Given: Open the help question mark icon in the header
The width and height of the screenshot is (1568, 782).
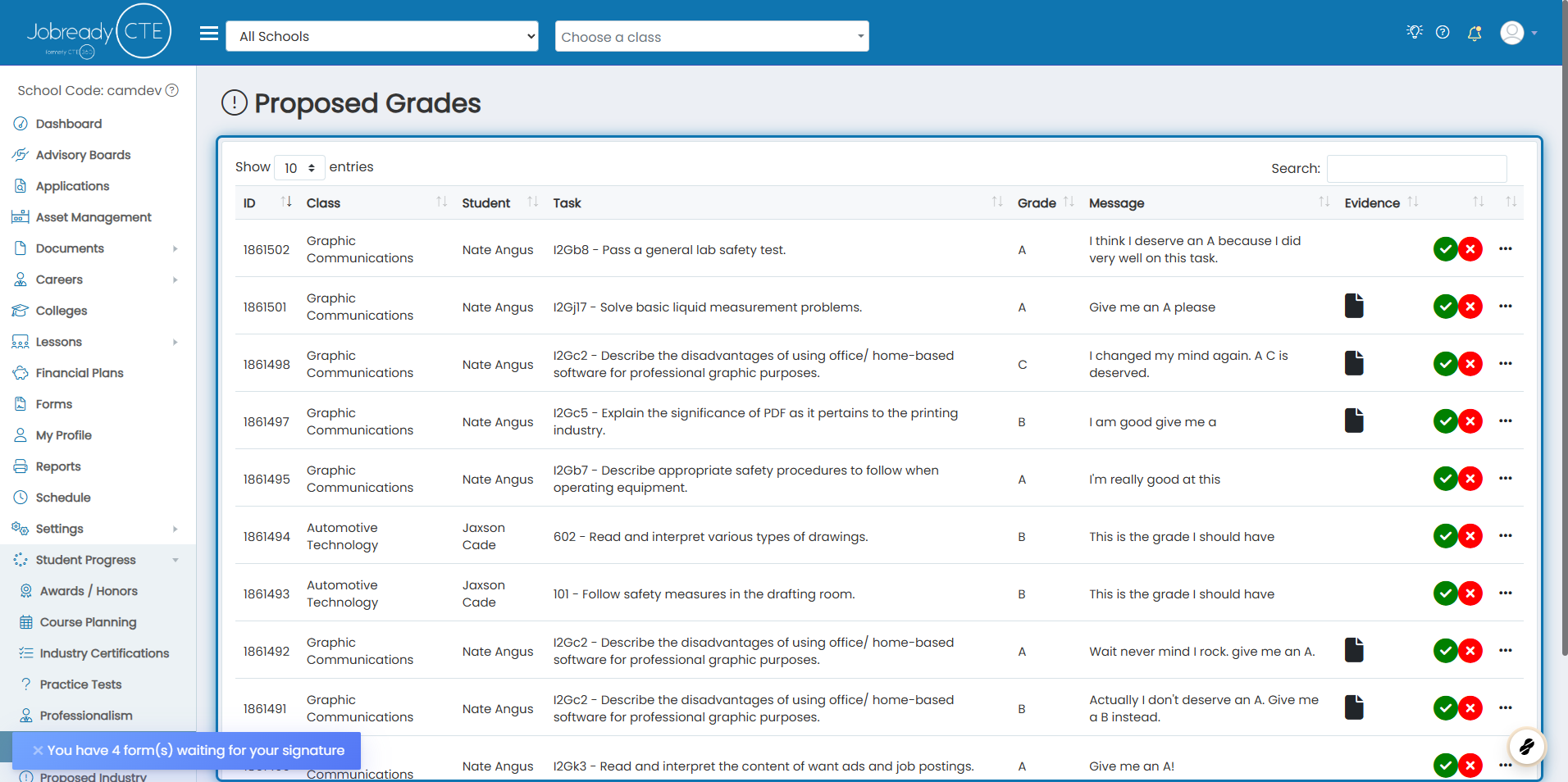Looking at the screenshot, I should [x=1443, y=32].
